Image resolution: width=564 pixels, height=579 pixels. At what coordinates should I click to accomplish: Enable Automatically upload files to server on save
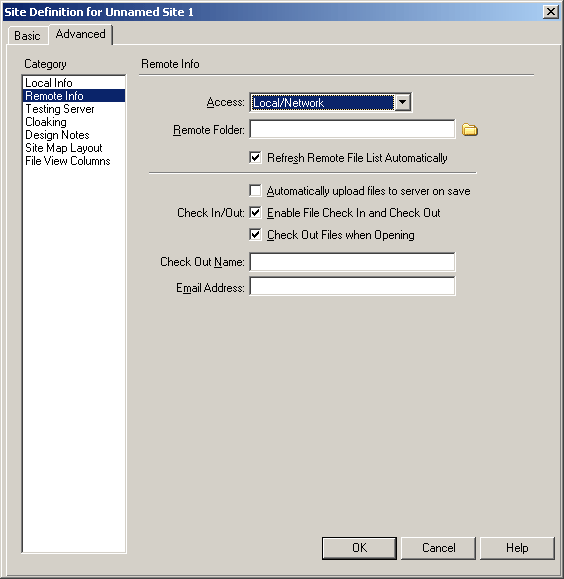tap(255, 191)
